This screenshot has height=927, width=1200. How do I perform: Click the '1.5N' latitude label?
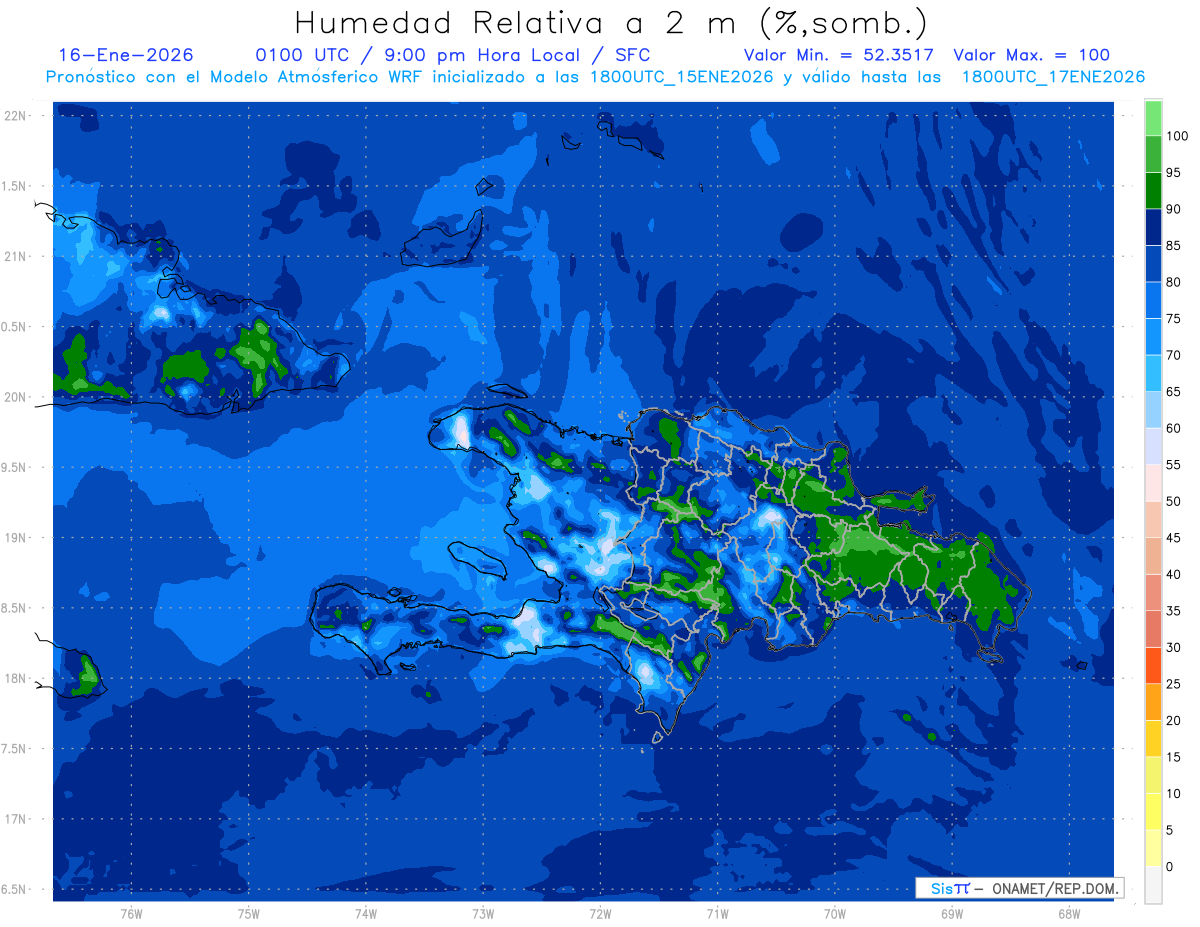(13, 186)
